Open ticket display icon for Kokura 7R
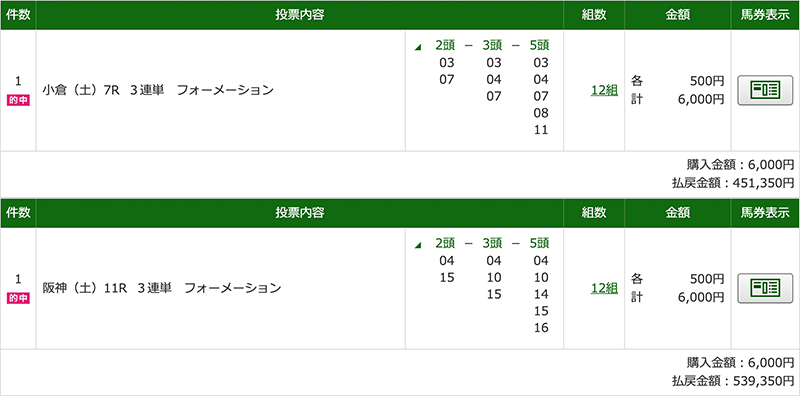Viewport: 800px width, 396px height. (765, 90)
